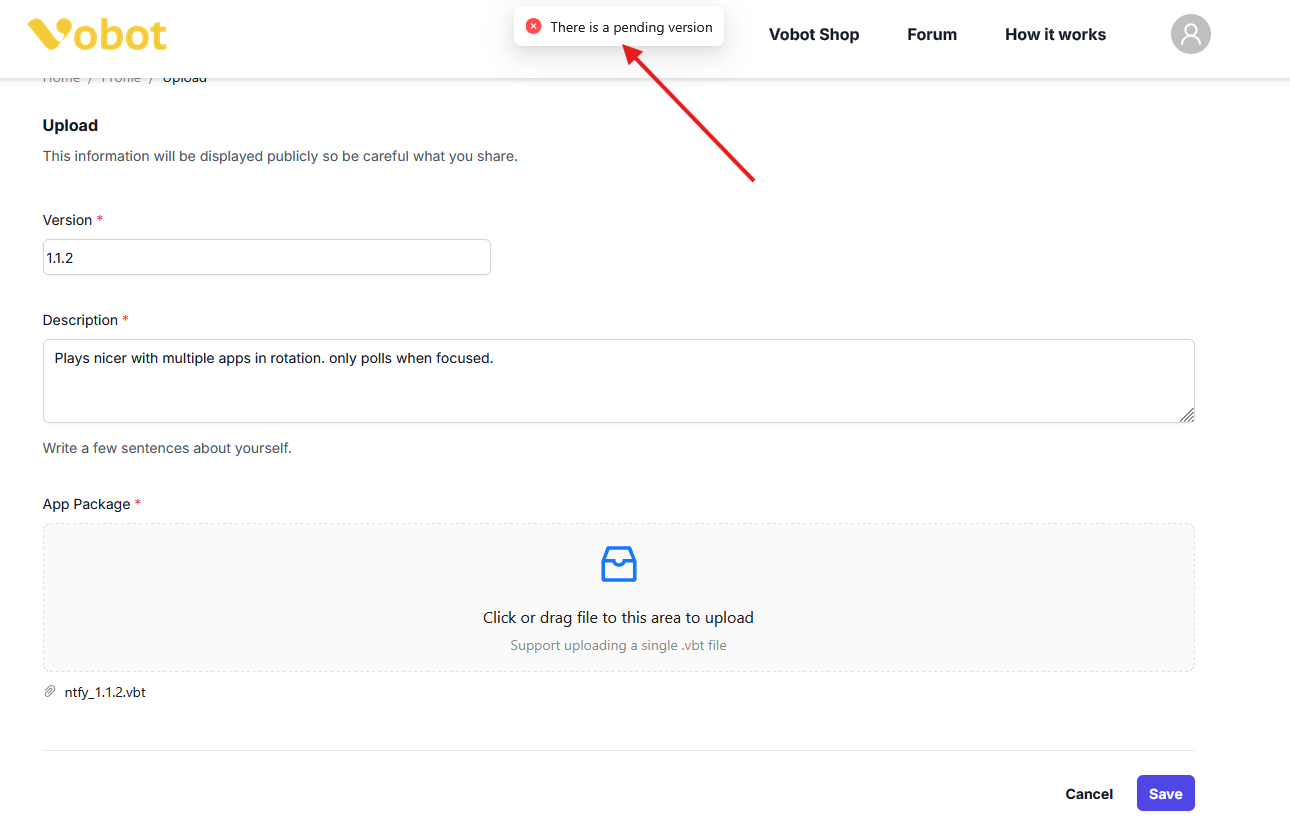Open the user avatar profile menu
This screenshot has height=836, width=1290.
coord(1190,34)
